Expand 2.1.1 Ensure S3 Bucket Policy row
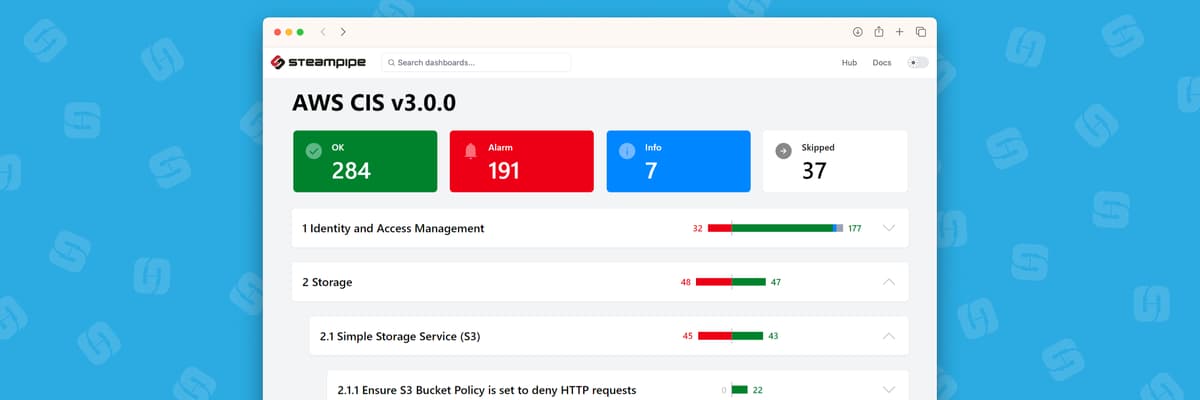Viewport: 1200px width, 400px height. point(889,390)
